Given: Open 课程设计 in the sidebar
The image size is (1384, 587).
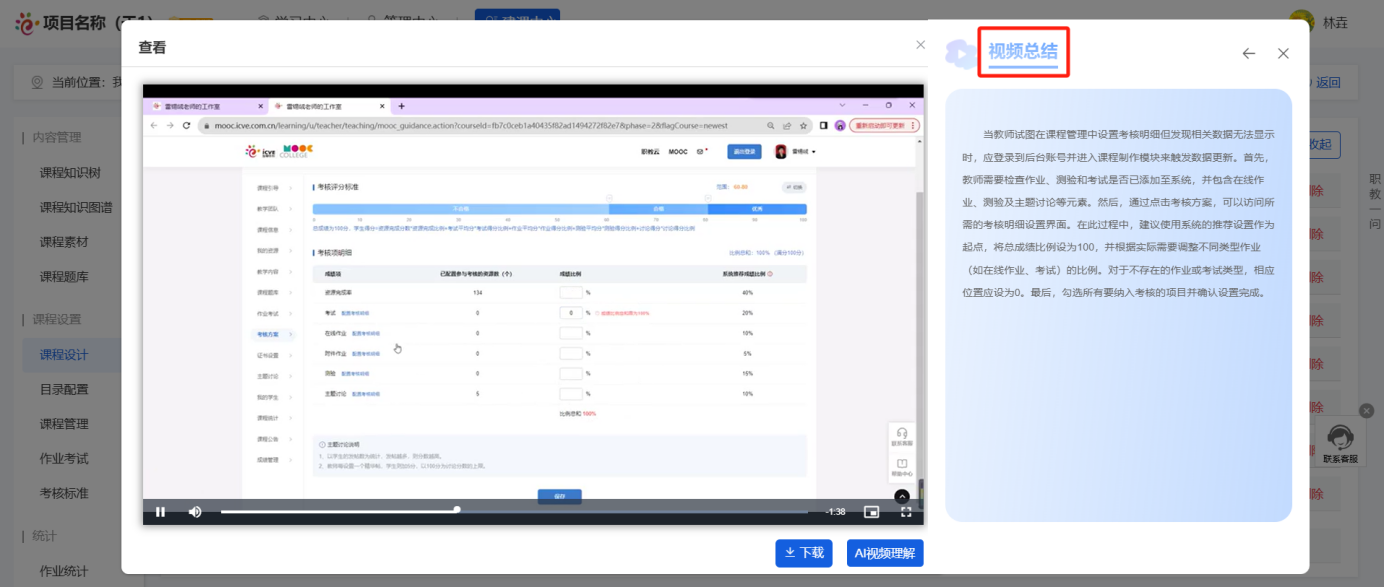Looking at the screenshot, I should pyautogui.click(x=64, y=355).
